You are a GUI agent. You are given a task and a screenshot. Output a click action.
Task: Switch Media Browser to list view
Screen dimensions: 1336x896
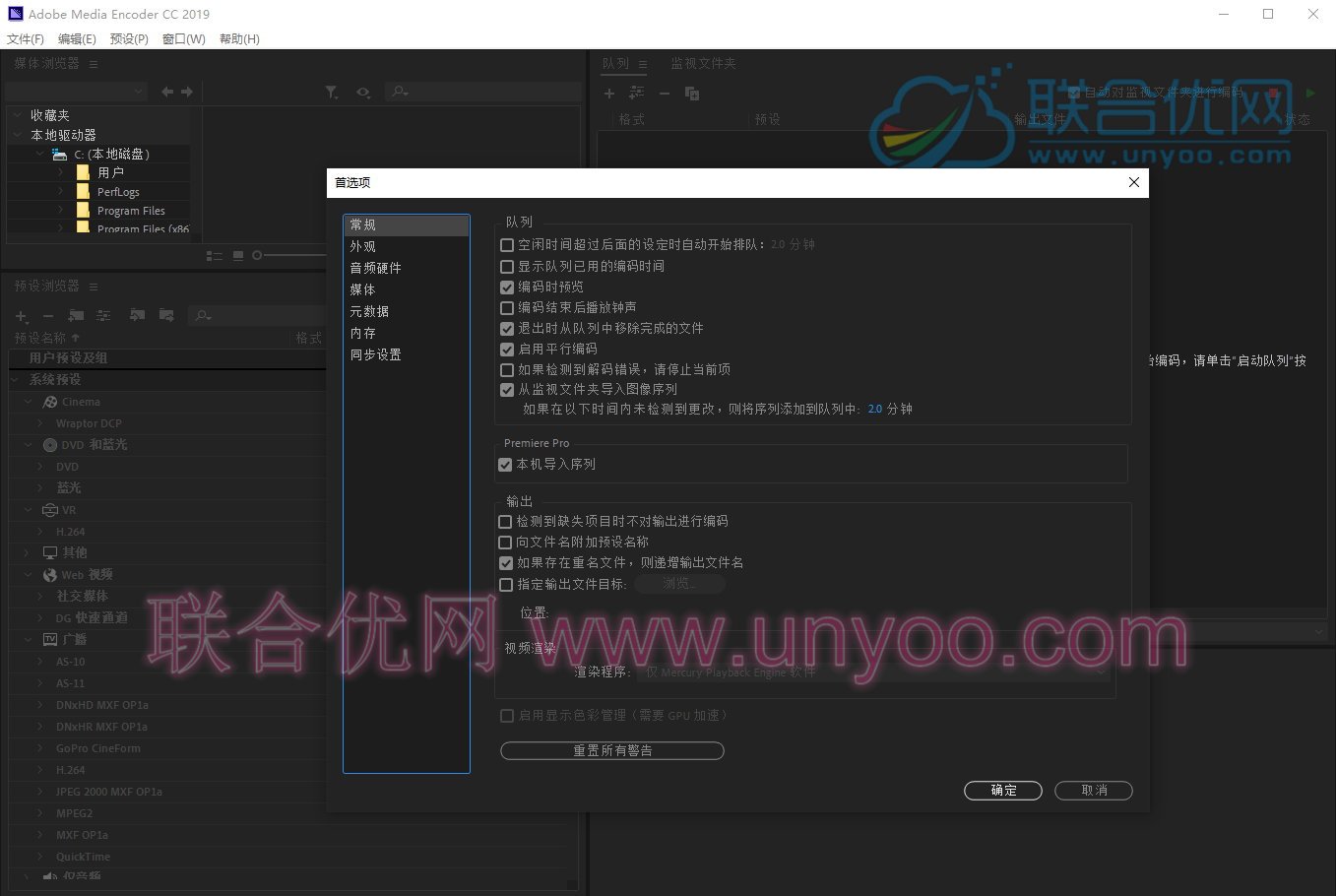[215, 256]
